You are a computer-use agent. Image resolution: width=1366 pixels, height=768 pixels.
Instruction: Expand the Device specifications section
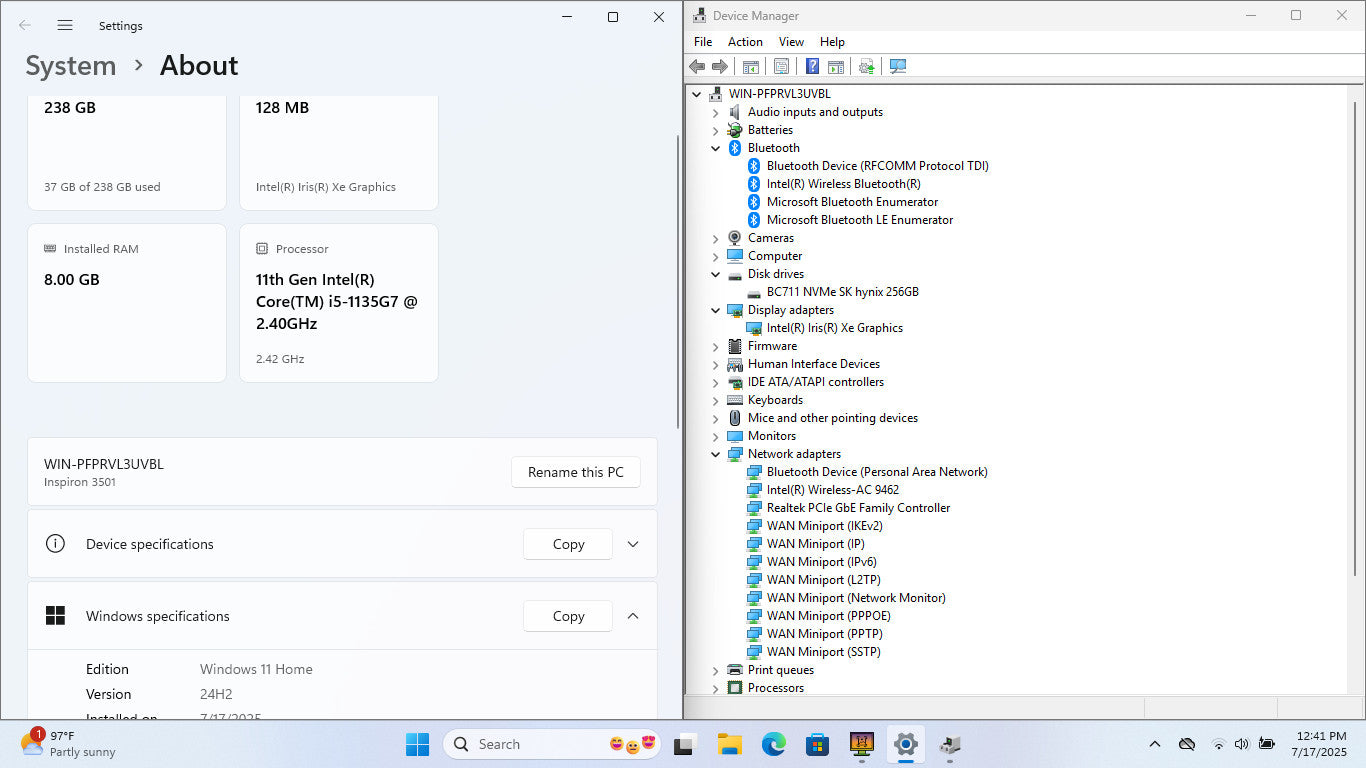(632, 544)
